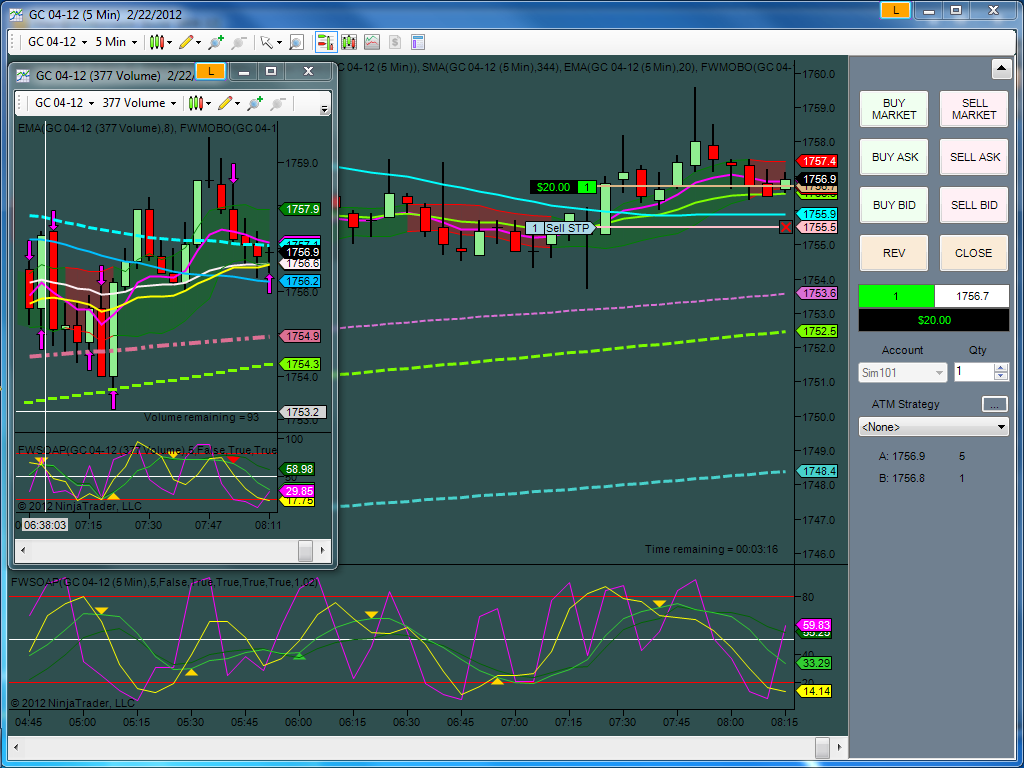Click main chart scrollbar right arrow
This screenshot has width=1024, height=768.
coord(840,746)
